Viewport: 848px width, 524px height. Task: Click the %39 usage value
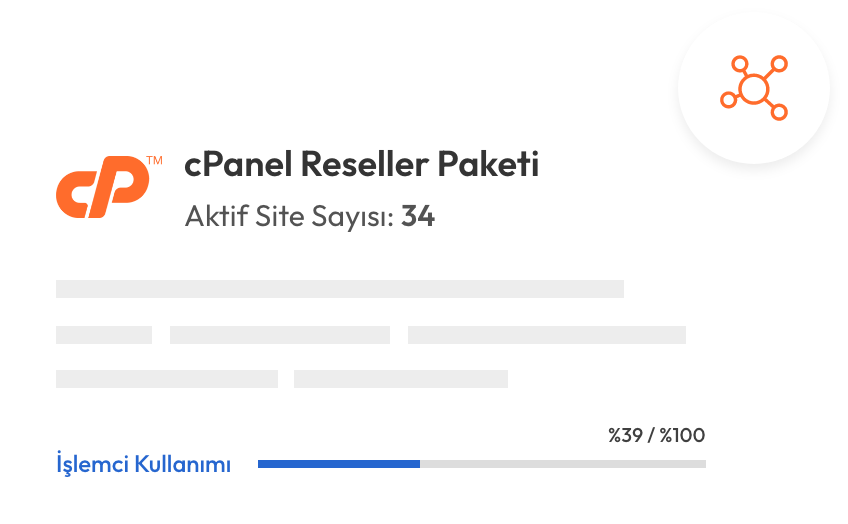tap(625, 435)
